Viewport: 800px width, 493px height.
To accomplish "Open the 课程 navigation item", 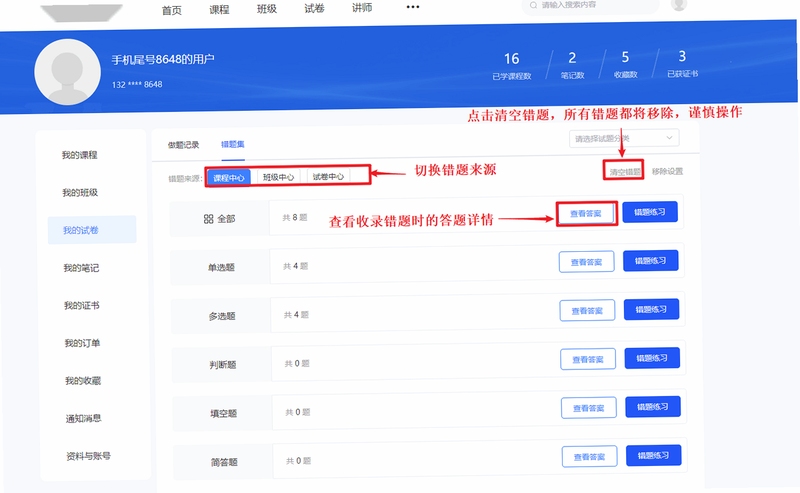I will point(219,10).
